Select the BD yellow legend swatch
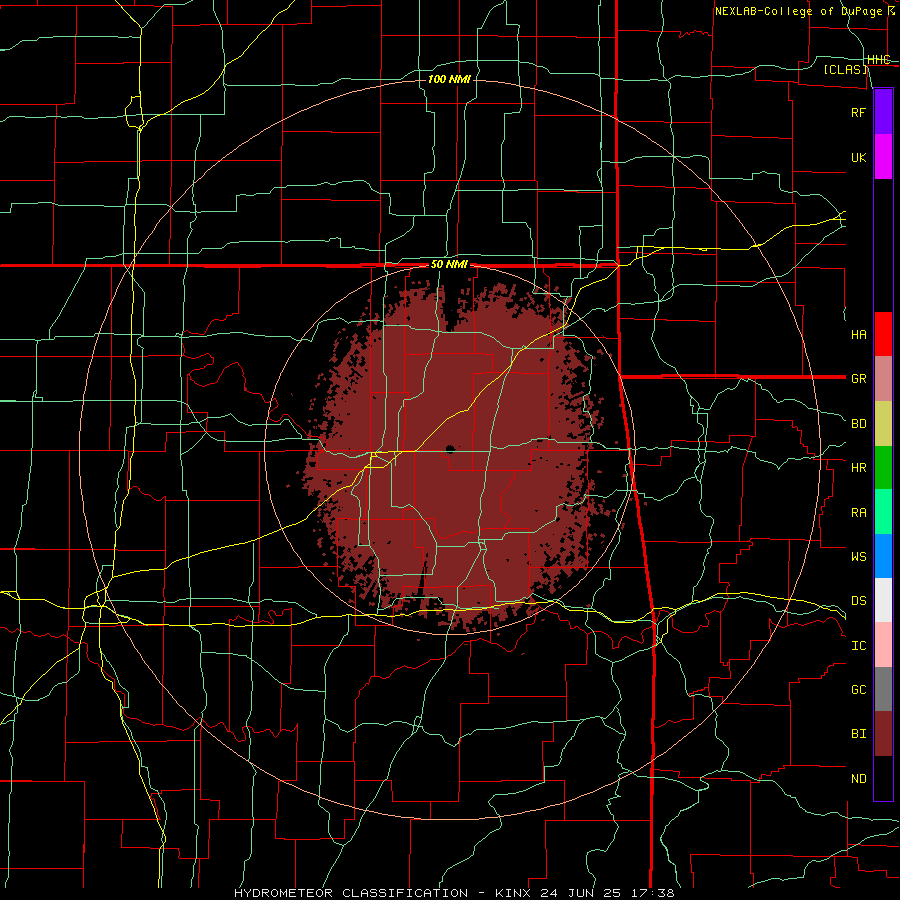This screenshot has width=900, height=900. (883, 424)
